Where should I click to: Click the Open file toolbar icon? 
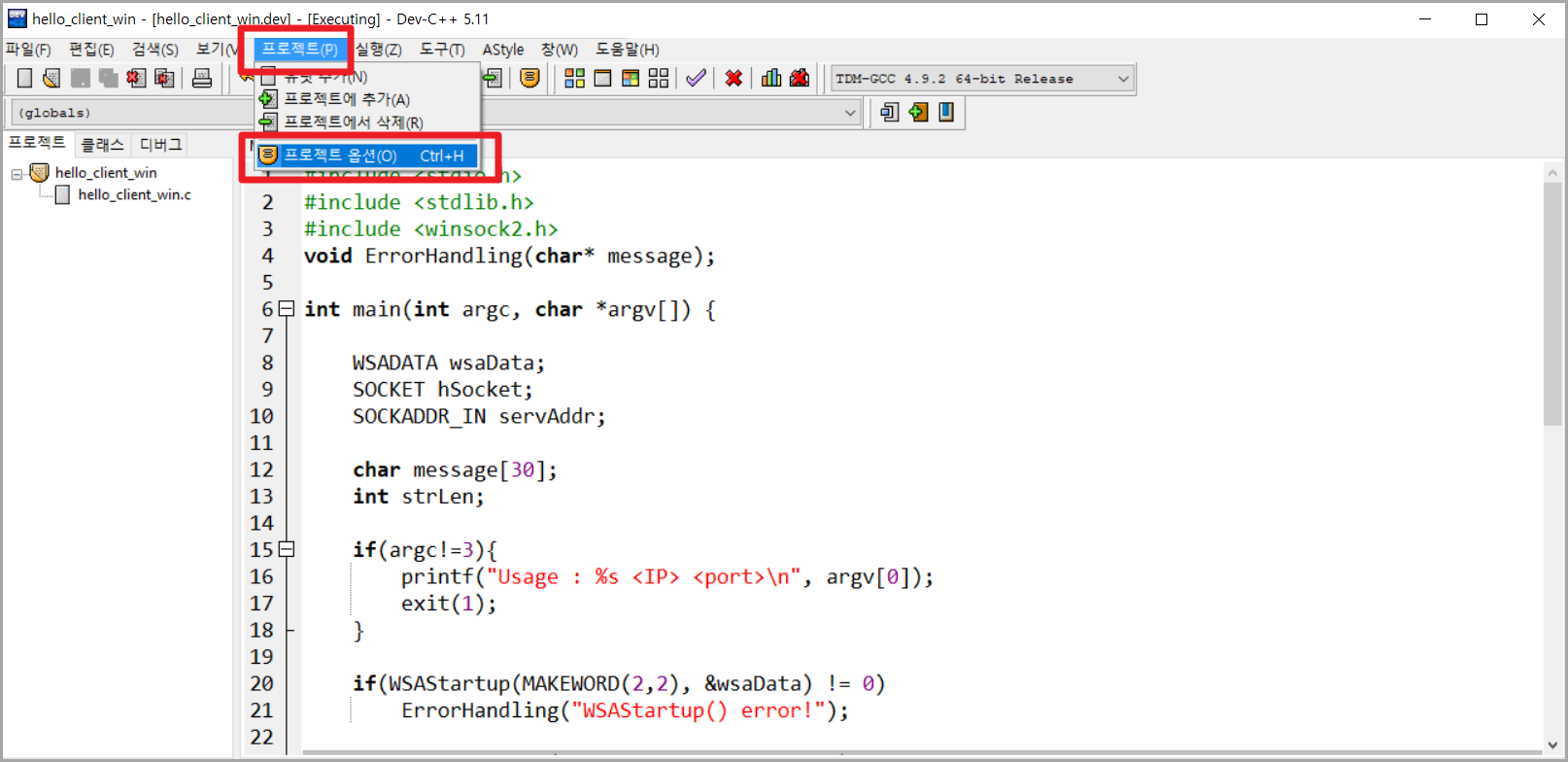coord(51,79)
